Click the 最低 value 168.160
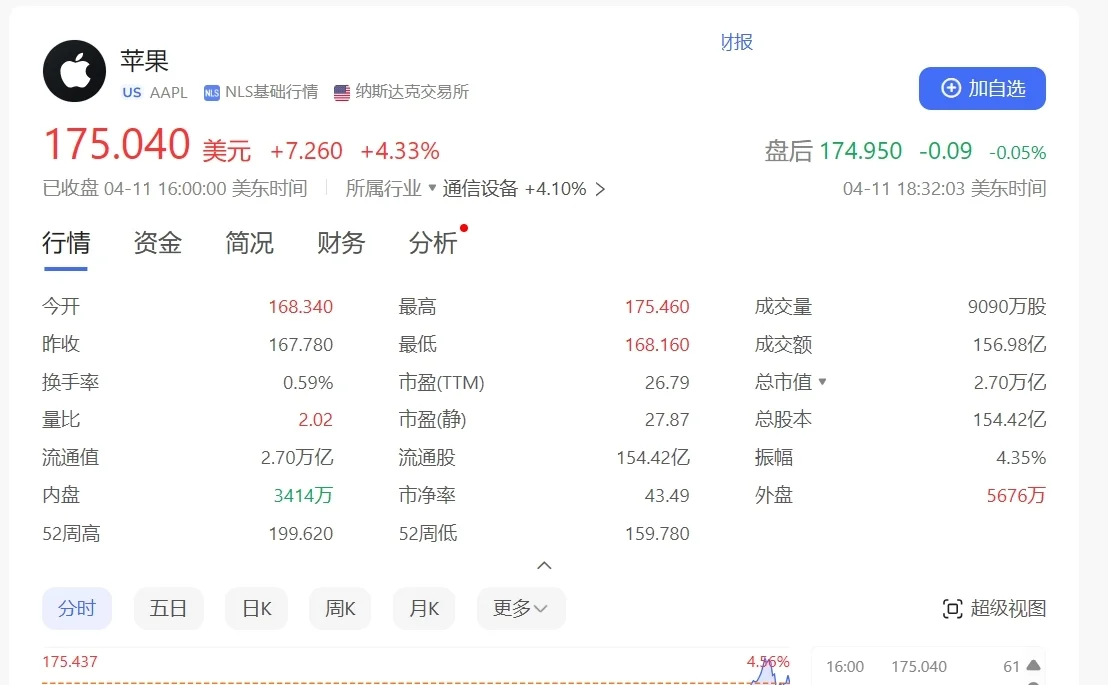The image size is (1108, 685). tap(657, 345)
